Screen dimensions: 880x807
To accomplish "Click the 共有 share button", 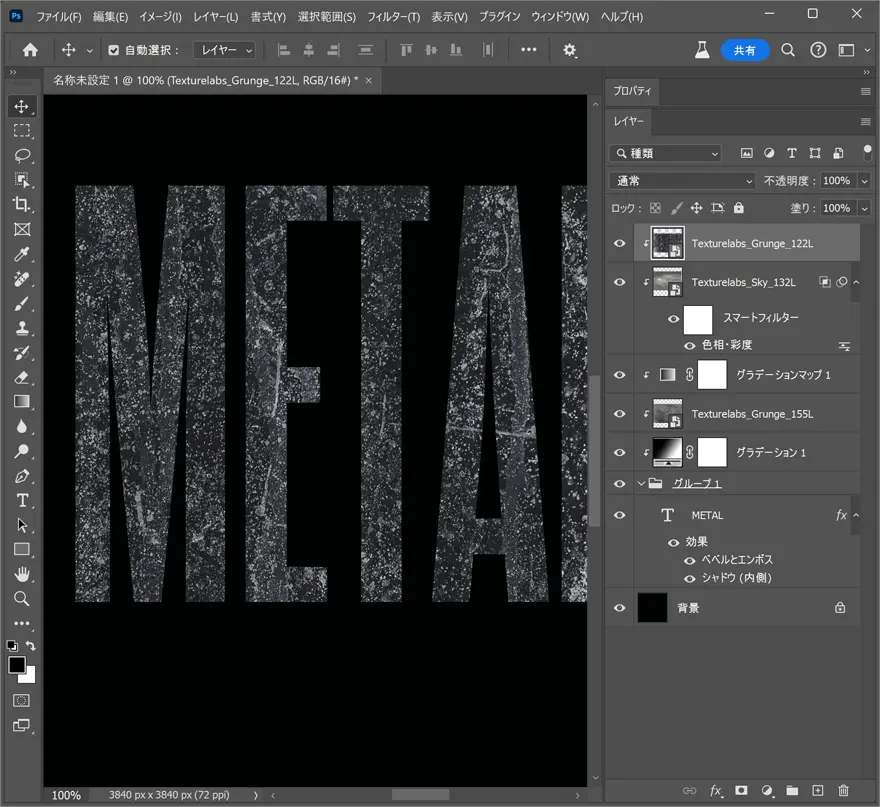I will click(x=745, y=51).
